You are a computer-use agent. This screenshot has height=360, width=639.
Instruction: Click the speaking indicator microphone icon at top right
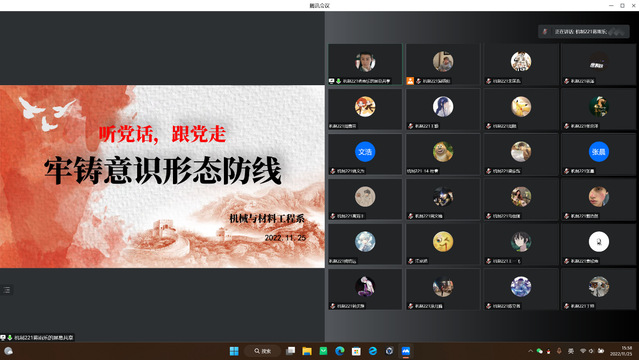(545, 31)
